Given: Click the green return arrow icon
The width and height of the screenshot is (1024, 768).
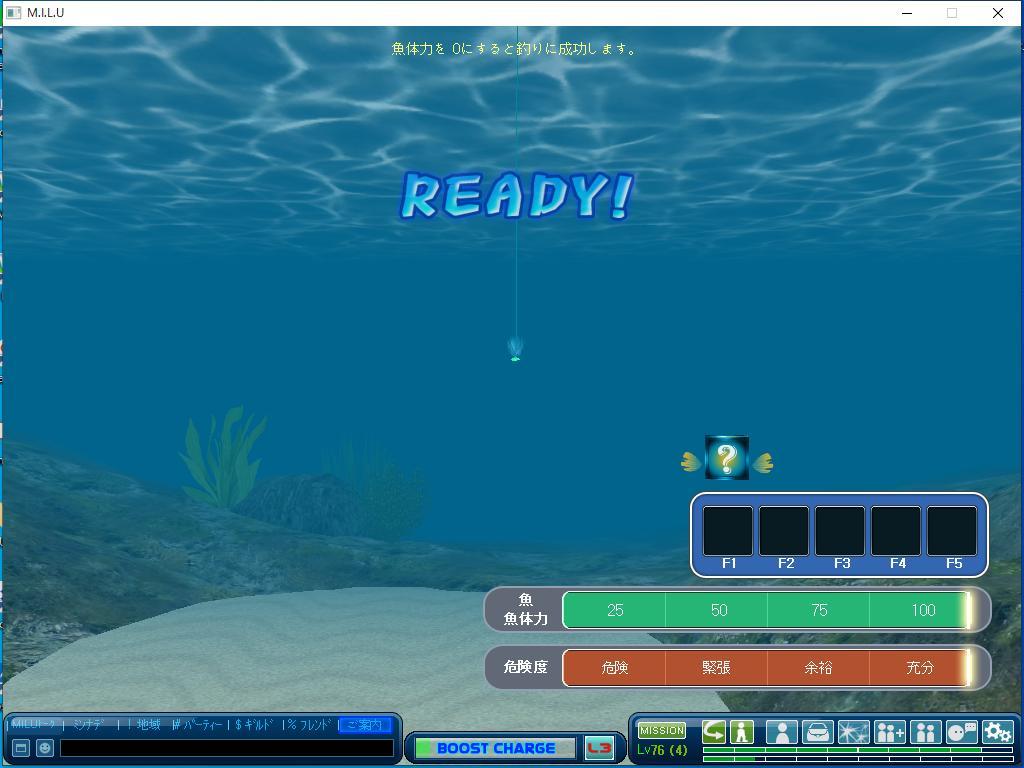Looking at the screenshot, I should (x=714, y=732).
